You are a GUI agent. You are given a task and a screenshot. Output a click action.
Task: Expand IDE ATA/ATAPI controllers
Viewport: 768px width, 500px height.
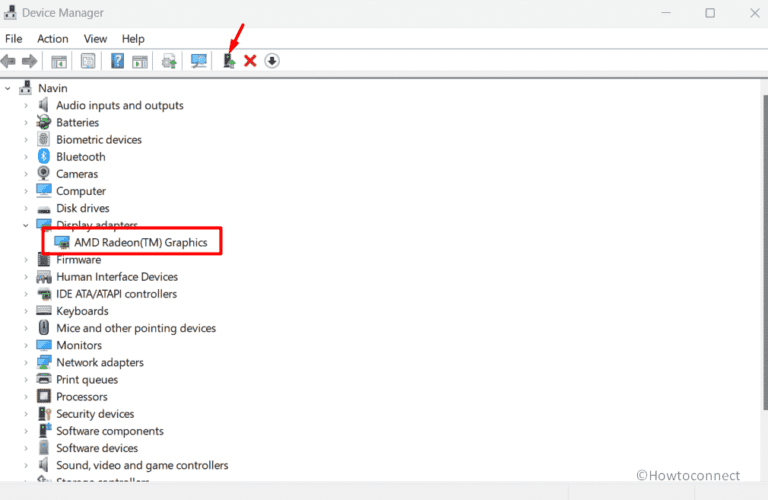click(26, 294)
